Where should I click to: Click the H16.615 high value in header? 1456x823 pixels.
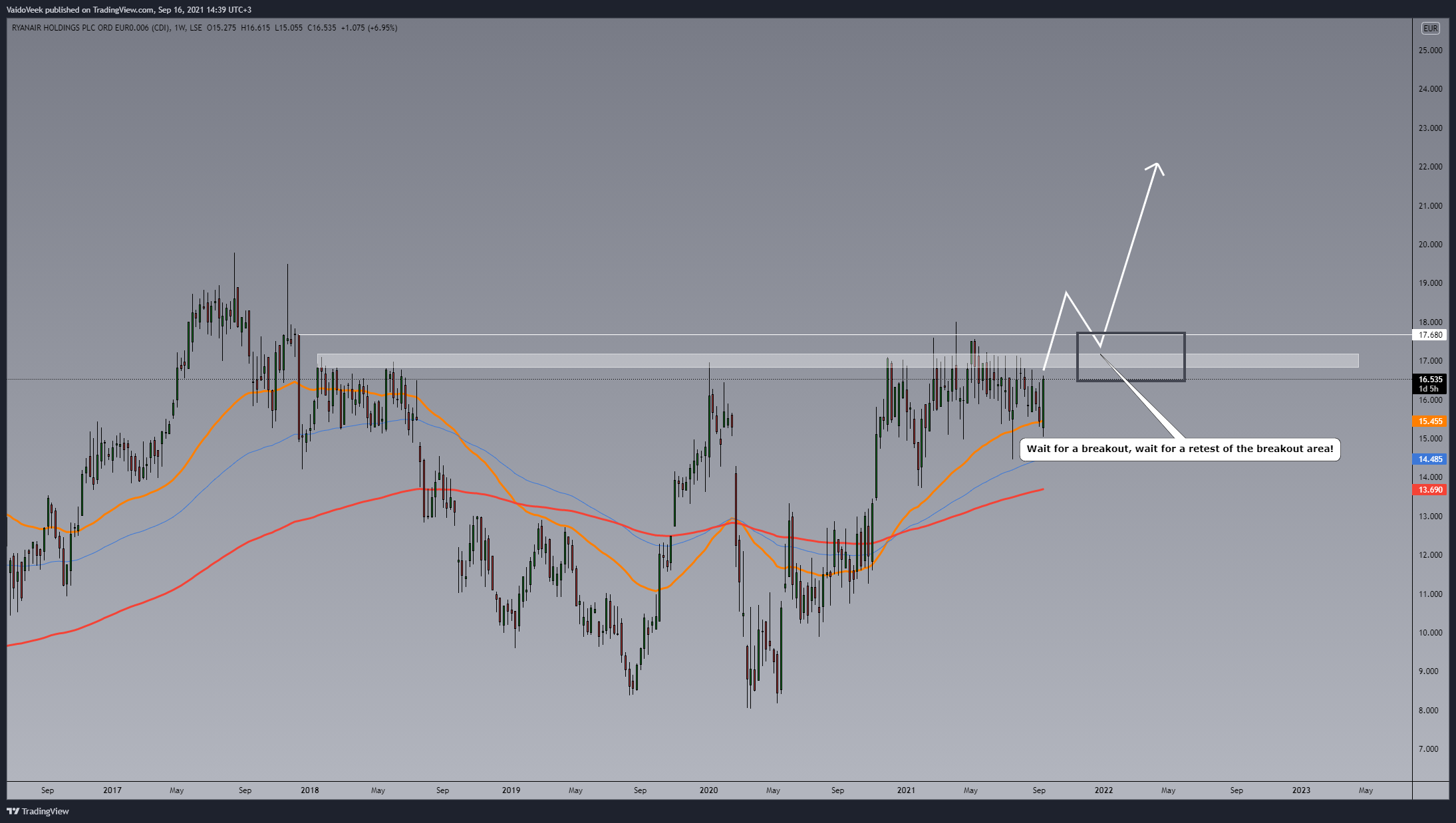[255, 28]
